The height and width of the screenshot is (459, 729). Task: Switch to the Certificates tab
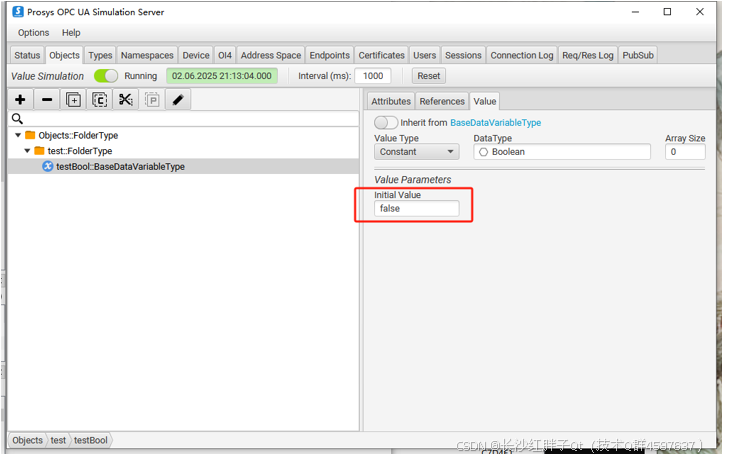pos(381,55)
